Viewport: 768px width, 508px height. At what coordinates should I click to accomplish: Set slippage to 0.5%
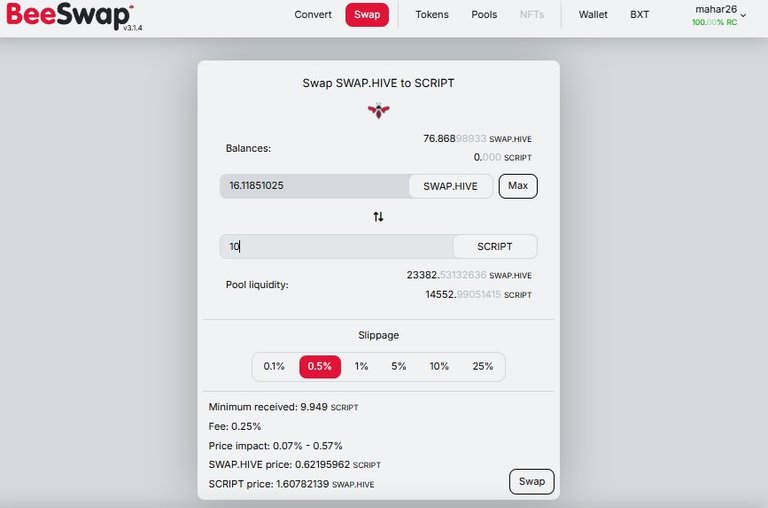320,366
